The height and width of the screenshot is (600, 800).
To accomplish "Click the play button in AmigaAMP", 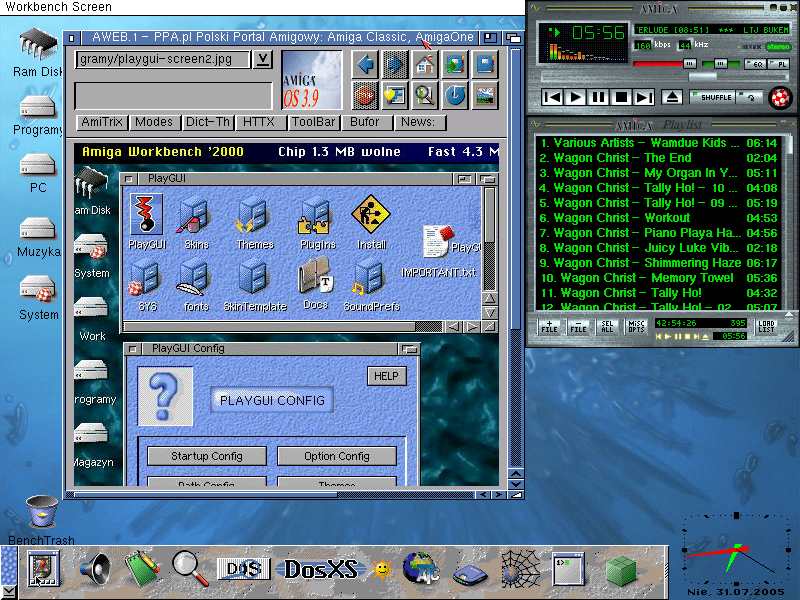I will (575, 97).
